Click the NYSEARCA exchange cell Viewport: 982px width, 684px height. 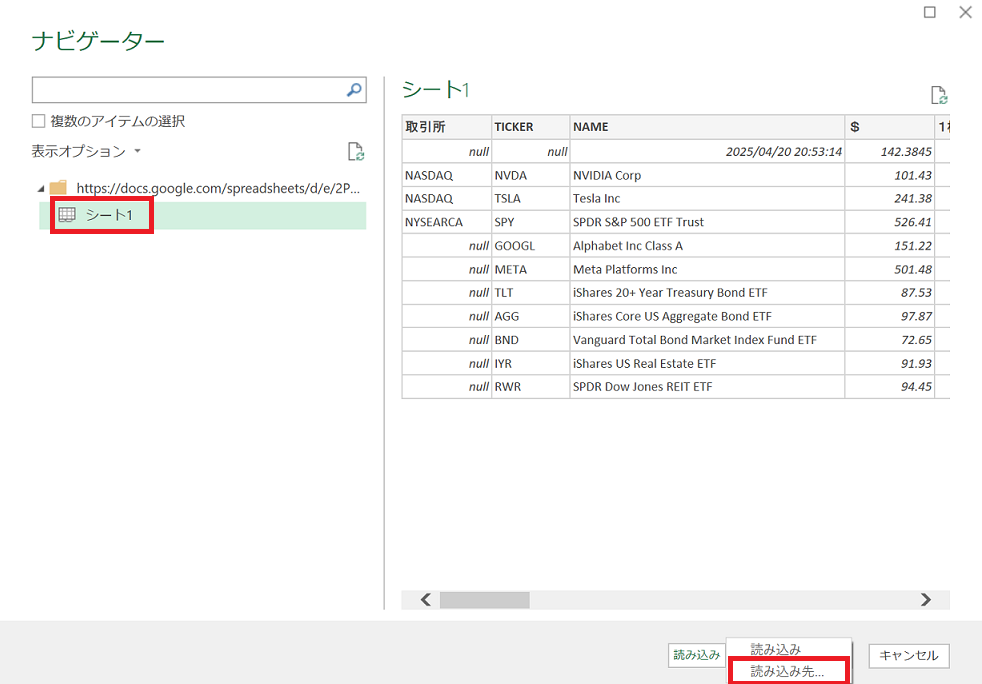coord(447,222)
